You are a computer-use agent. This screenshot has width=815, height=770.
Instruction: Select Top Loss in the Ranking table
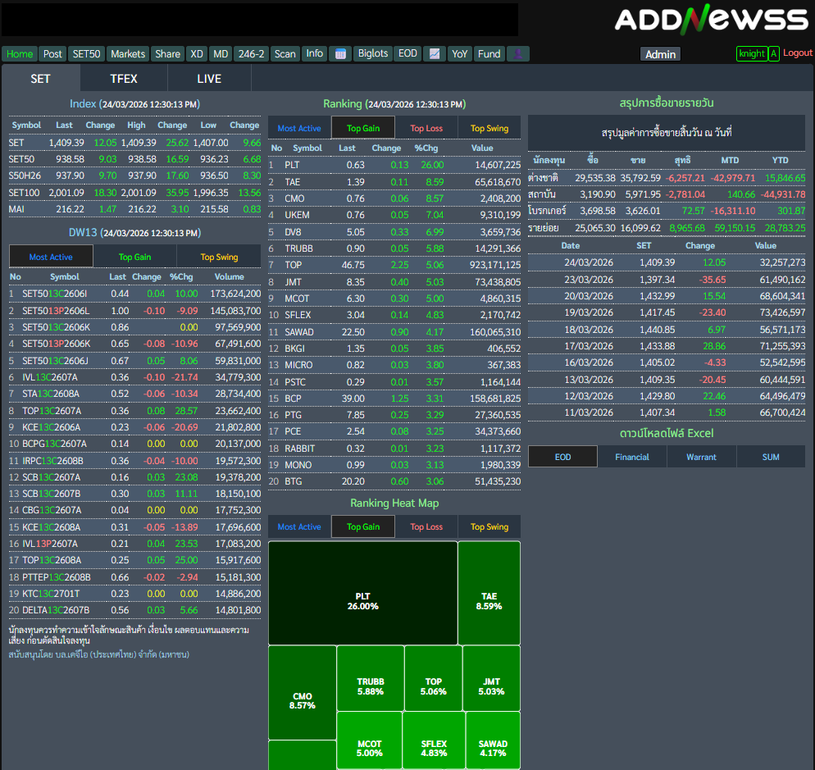(426, 128)
